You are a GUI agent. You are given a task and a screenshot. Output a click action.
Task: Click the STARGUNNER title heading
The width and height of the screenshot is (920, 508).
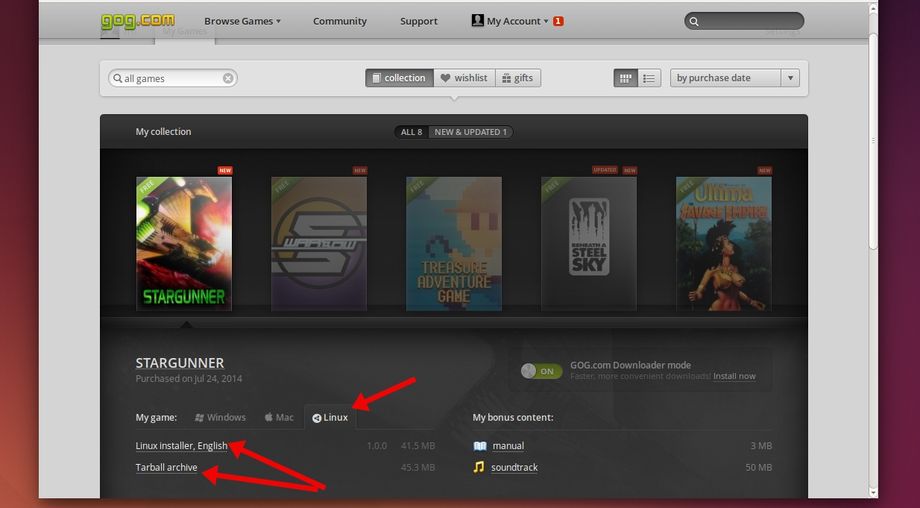(x=180, y=363)
